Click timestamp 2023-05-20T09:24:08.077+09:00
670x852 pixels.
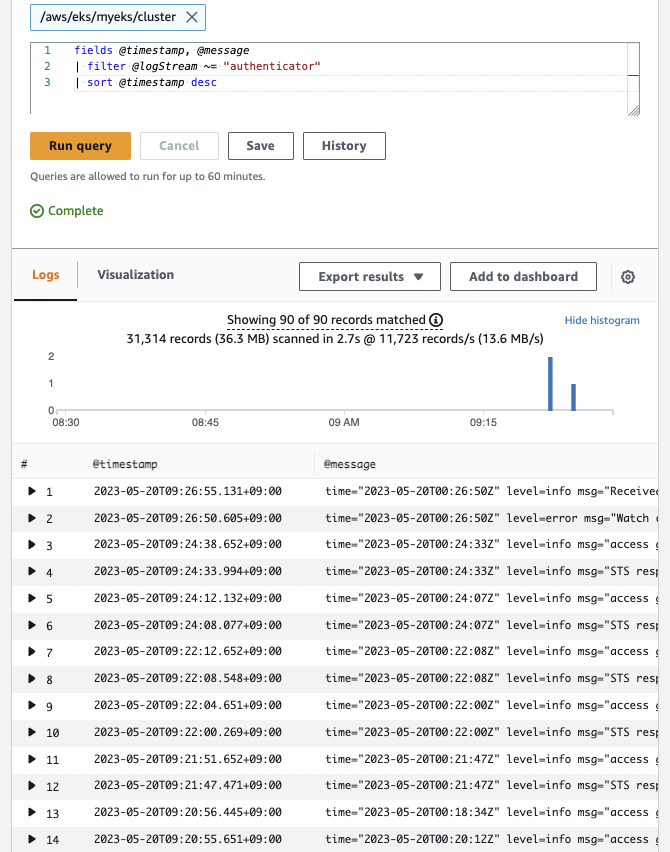pyautogui.click(x=188, y=625)
